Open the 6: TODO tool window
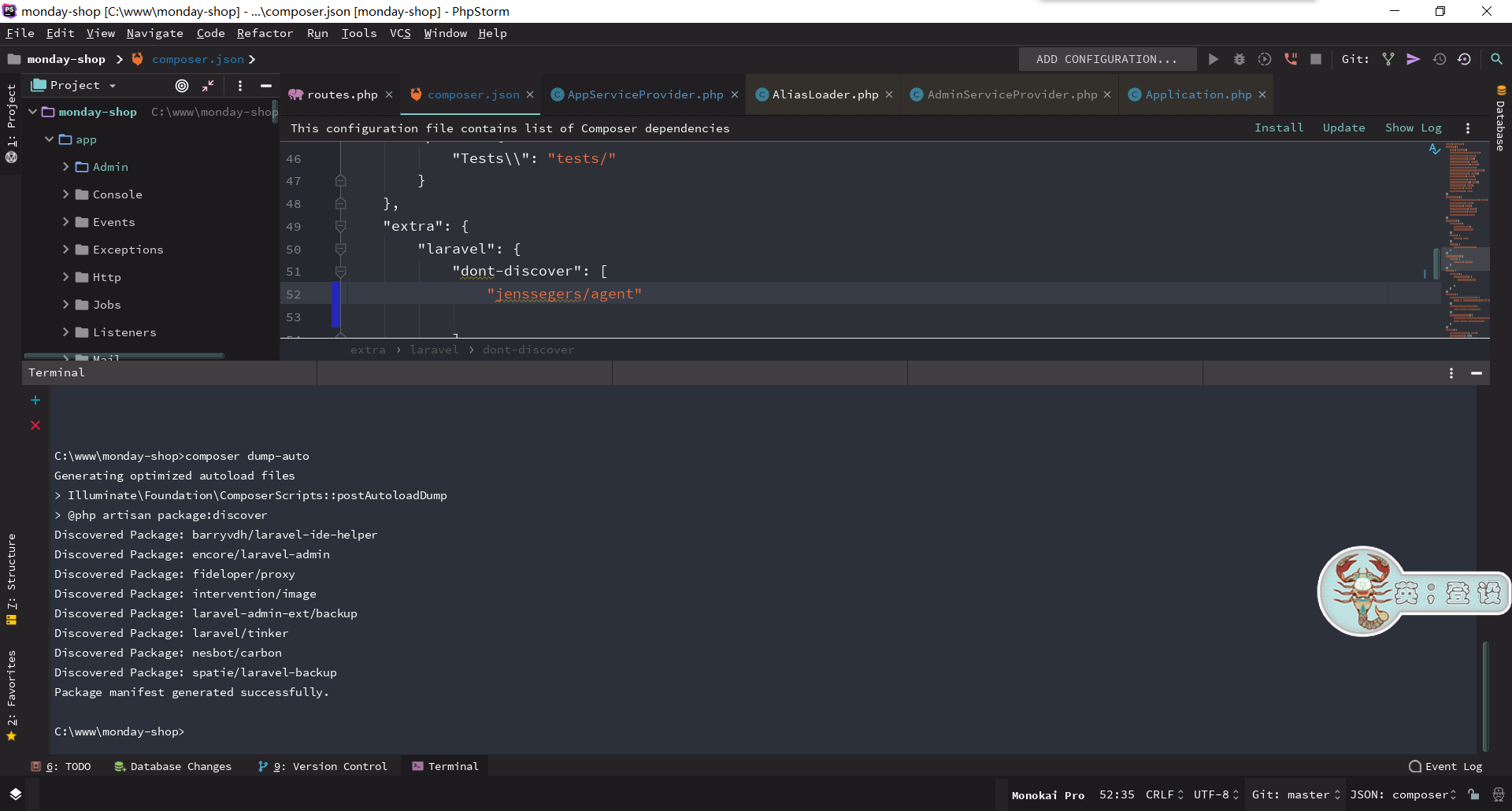The height and width of the screenshot is (811, 1512). 61,766
